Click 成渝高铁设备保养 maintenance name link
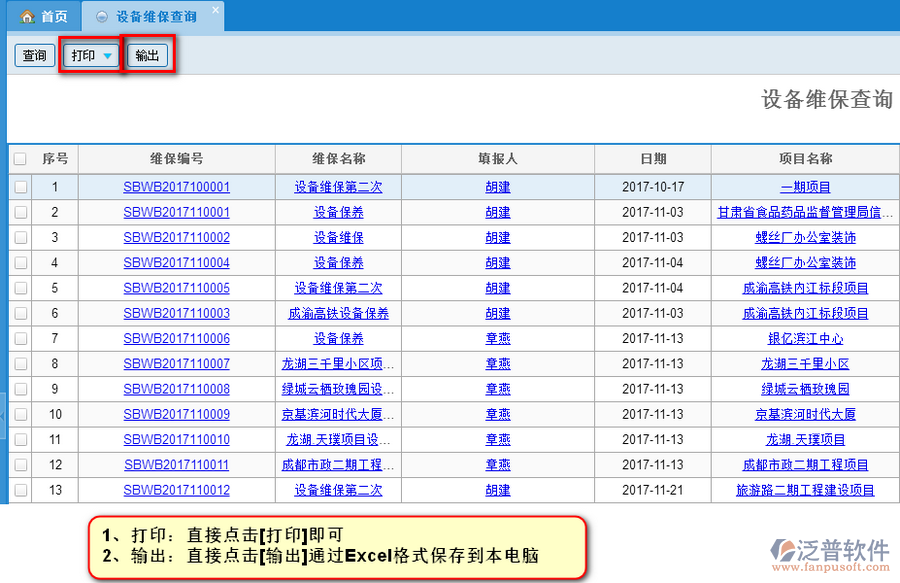The image size is (900, 583). [x=338, y=313]
